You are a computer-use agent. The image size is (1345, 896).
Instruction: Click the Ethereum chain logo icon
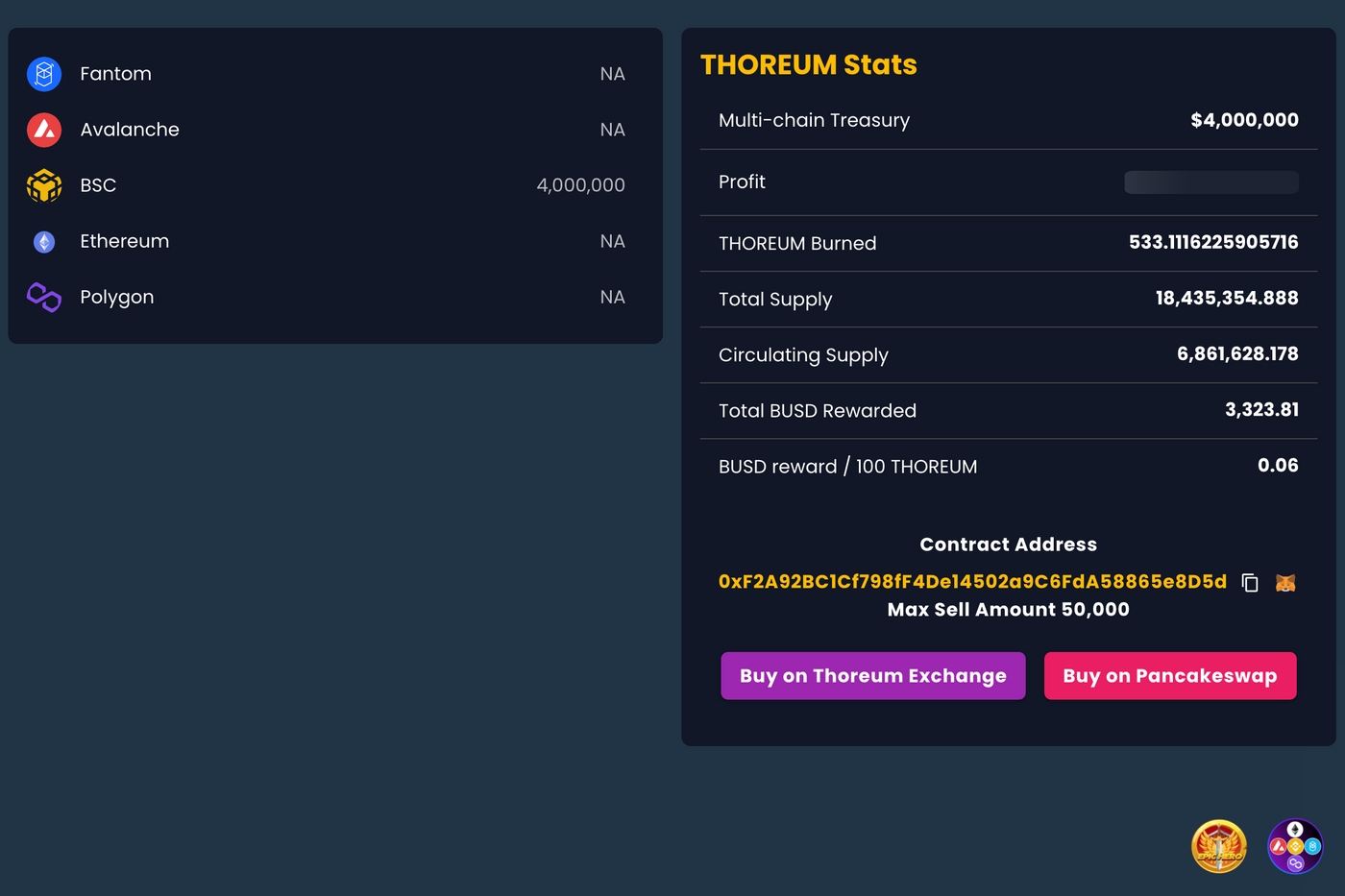(x=44, y=242)
